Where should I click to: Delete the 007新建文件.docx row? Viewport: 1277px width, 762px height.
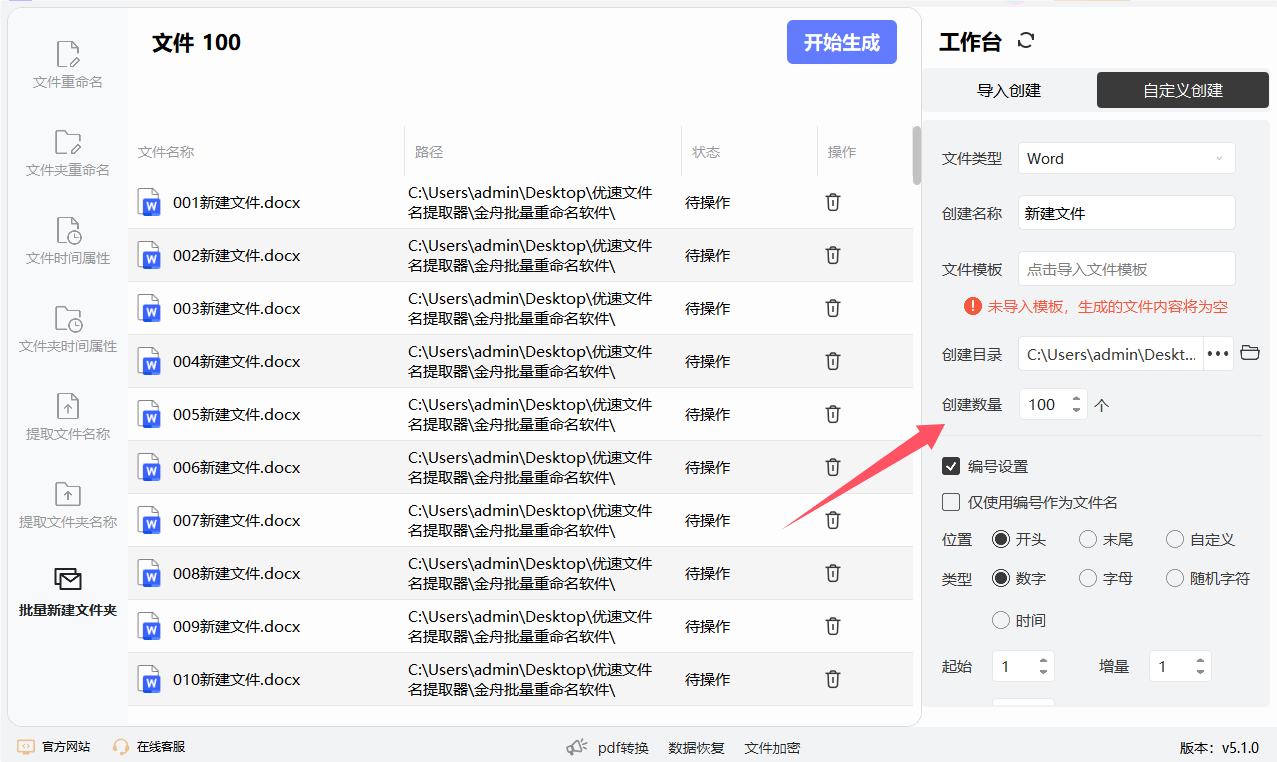click(x=832, y=520)
